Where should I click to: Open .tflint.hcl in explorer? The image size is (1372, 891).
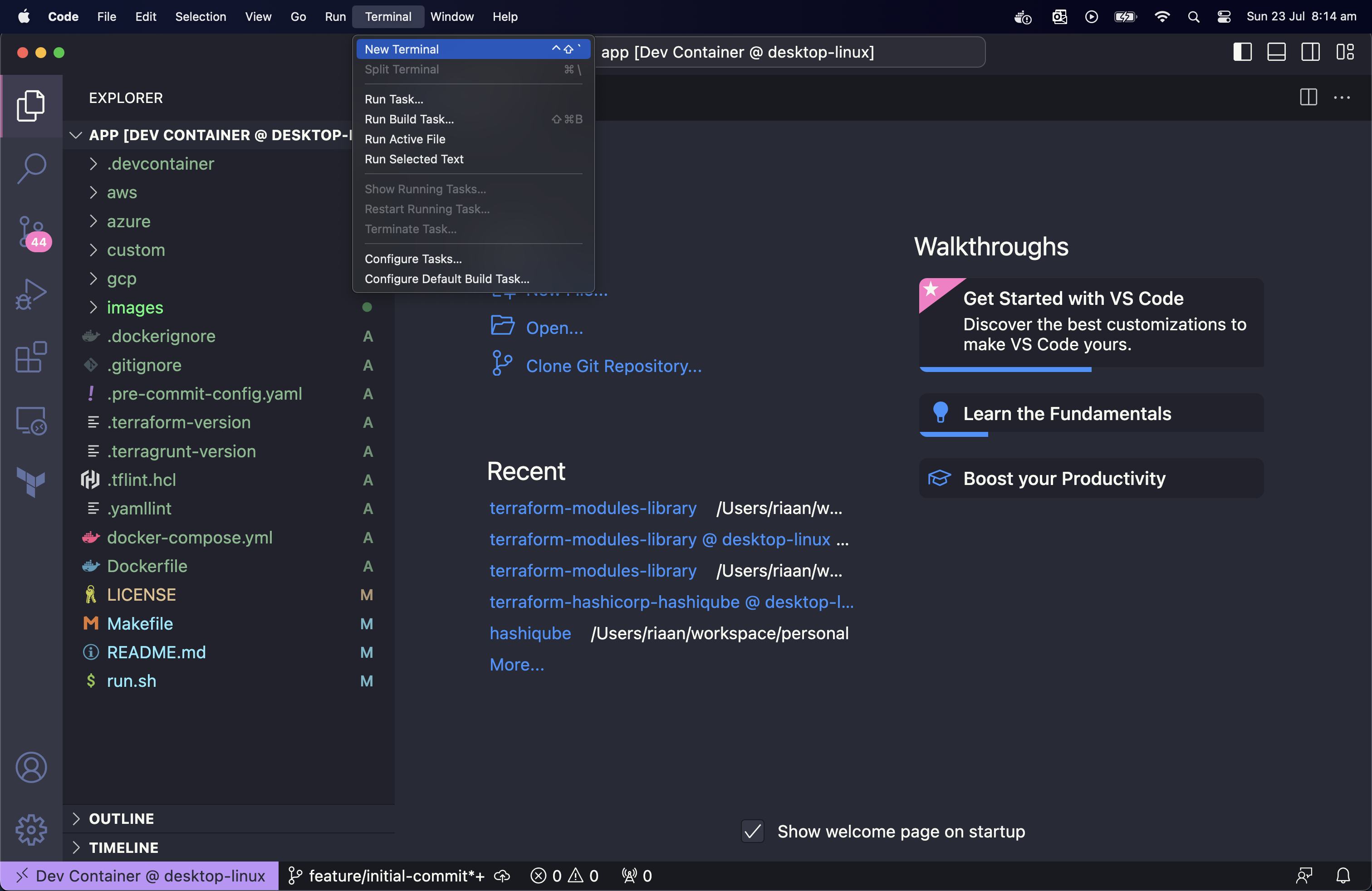141,480
